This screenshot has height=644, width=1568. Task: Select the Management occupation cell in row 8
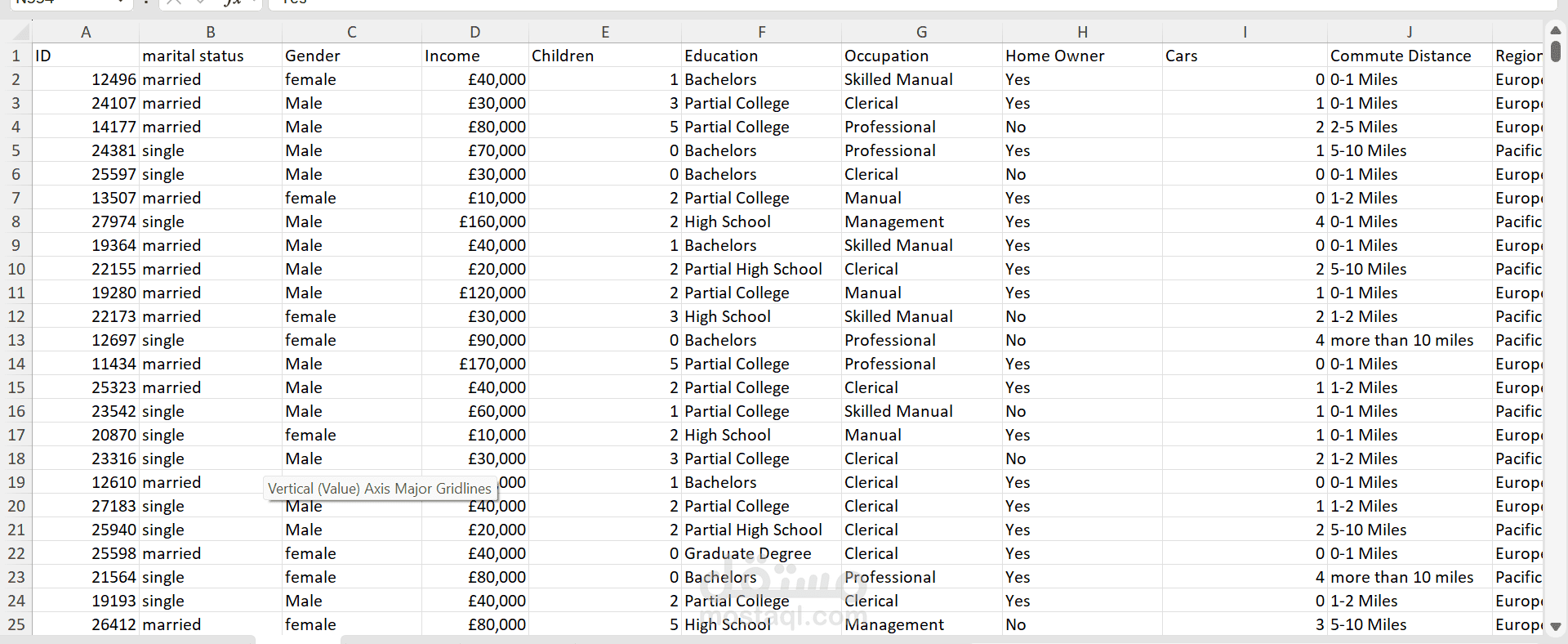(x=893, y=221)
